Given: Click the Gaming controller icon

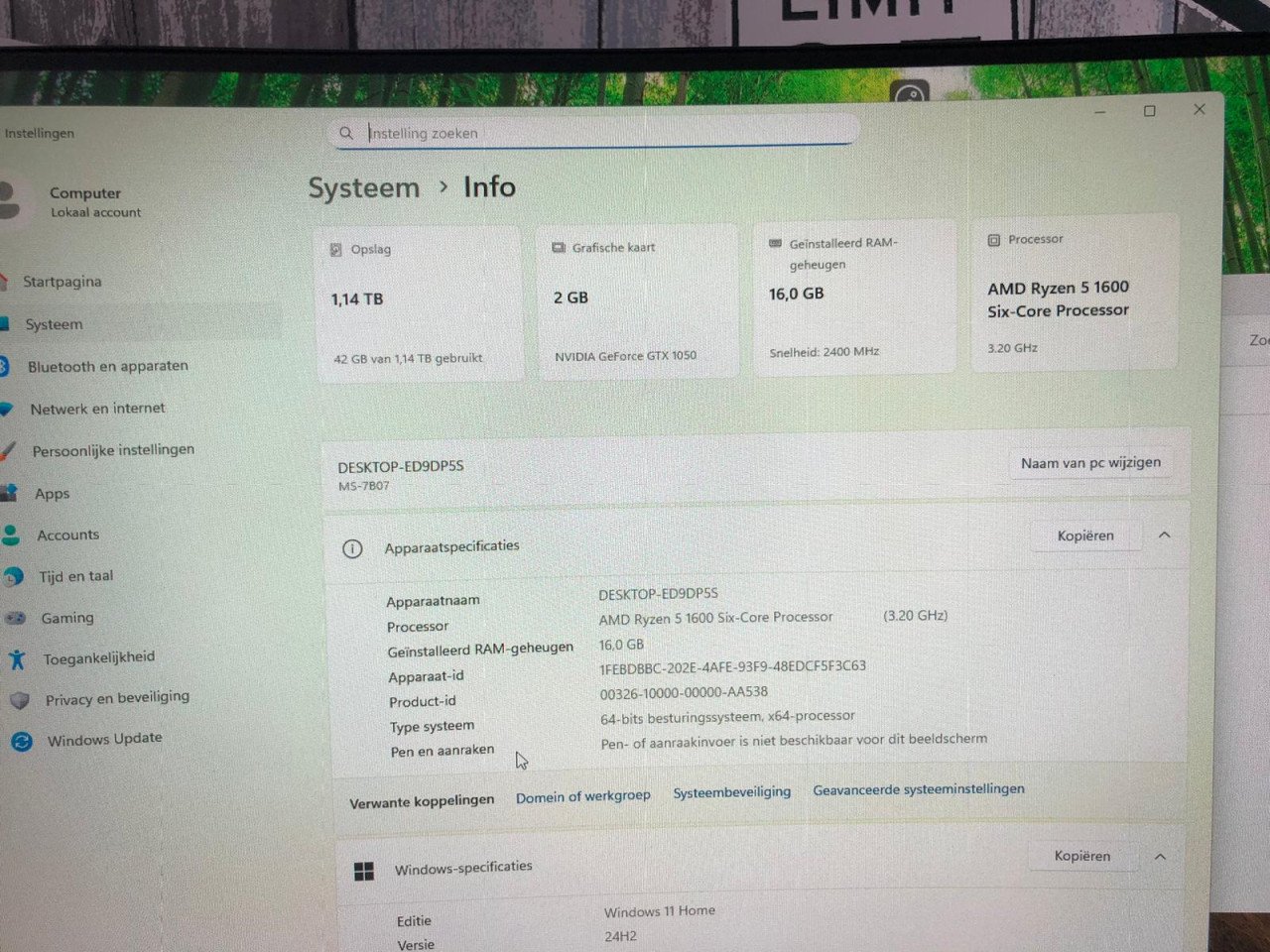Looking at the screenshot, I should [x=15, y=618].
